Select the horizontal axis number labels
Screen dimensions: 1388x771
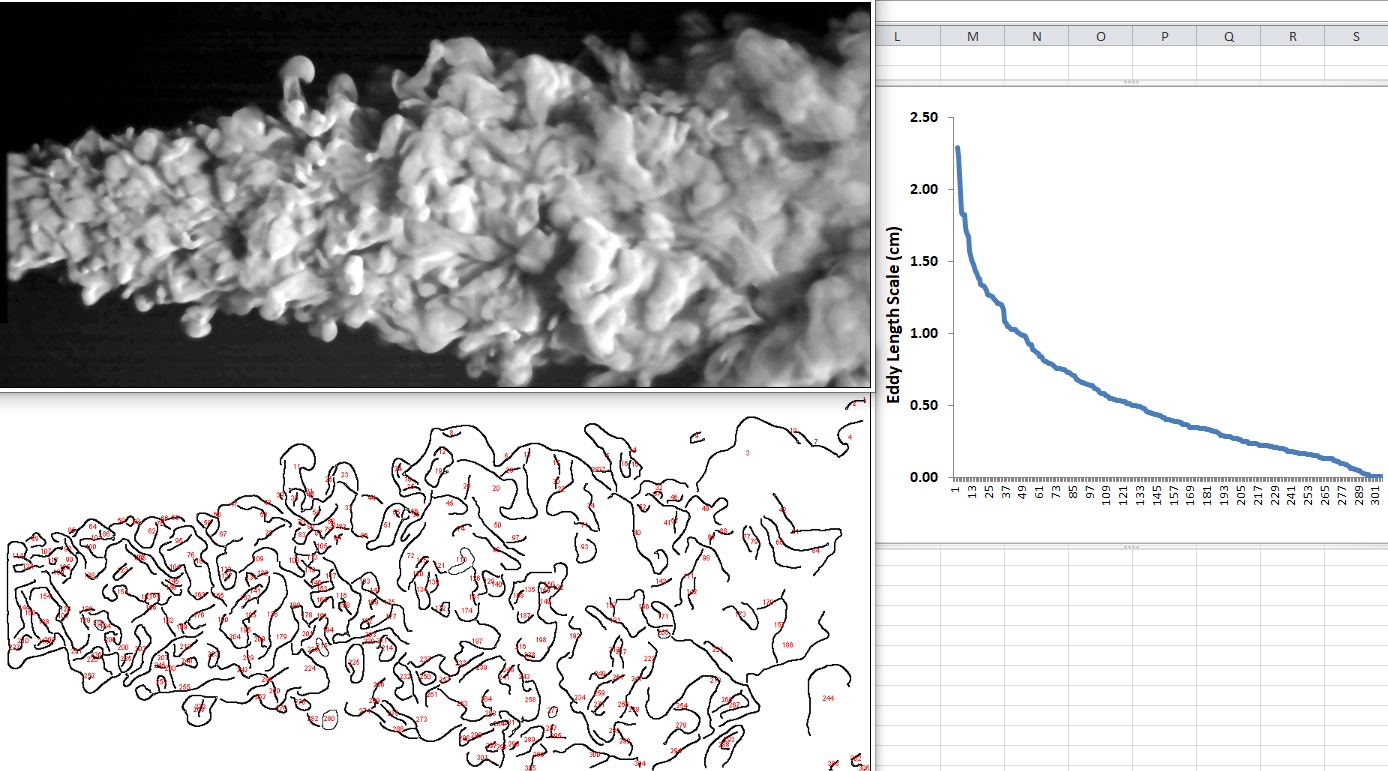pos(1165,494)
